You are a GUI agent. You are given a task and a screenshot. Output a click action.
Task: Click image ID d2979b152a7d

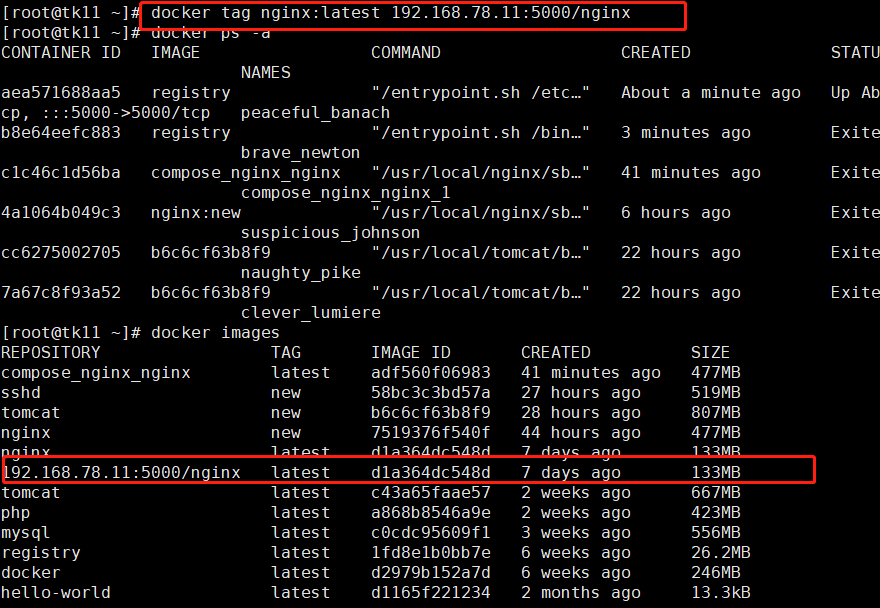pos(430,573)
